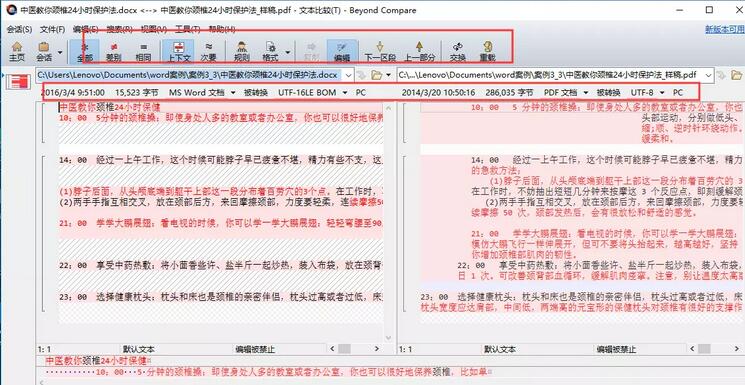
Task: Click the right pane gray arrow icon
Action: [x=721, y=75]
